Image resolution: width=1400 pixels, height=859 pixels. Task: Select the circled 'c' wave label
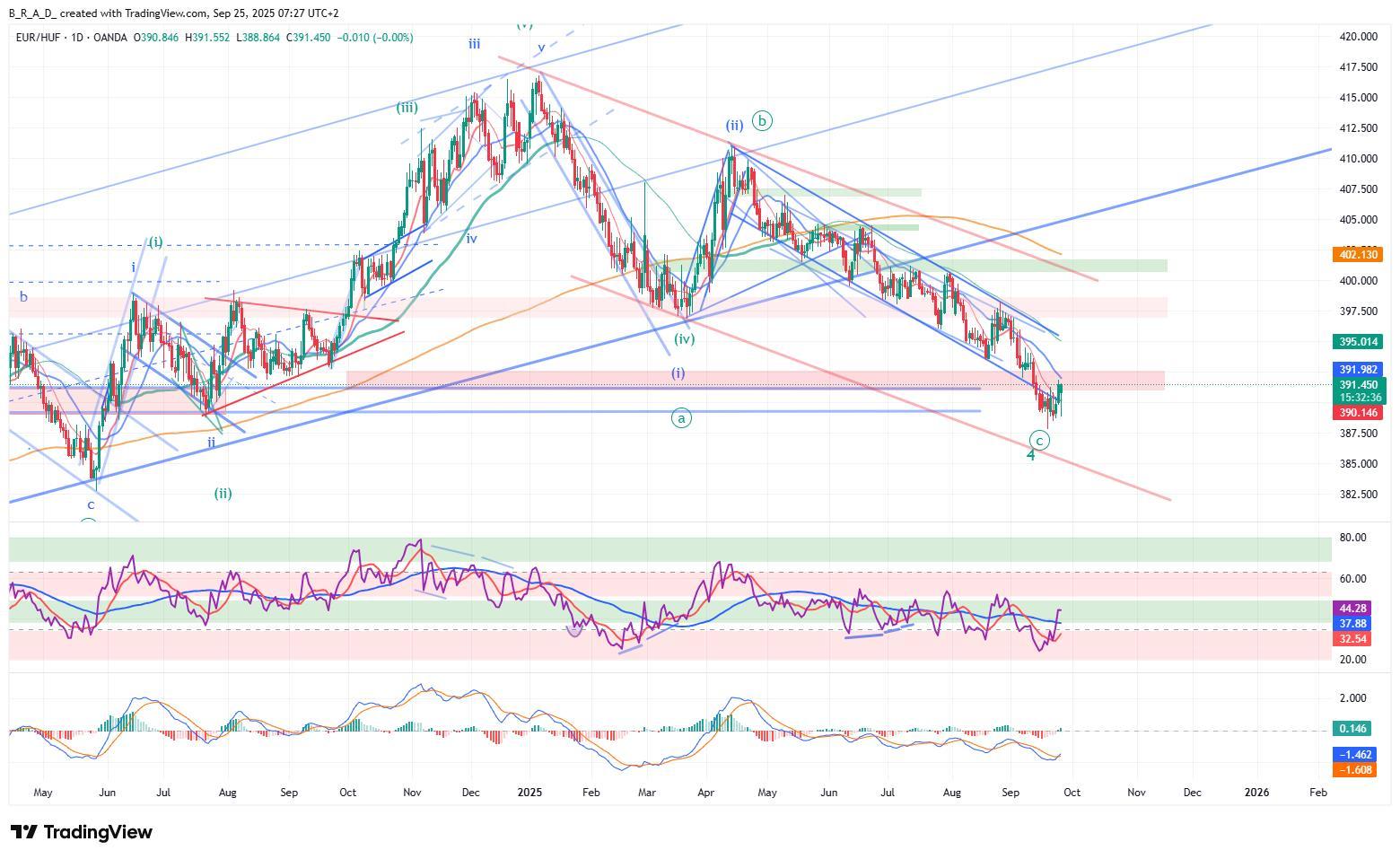pos(1039,440)
